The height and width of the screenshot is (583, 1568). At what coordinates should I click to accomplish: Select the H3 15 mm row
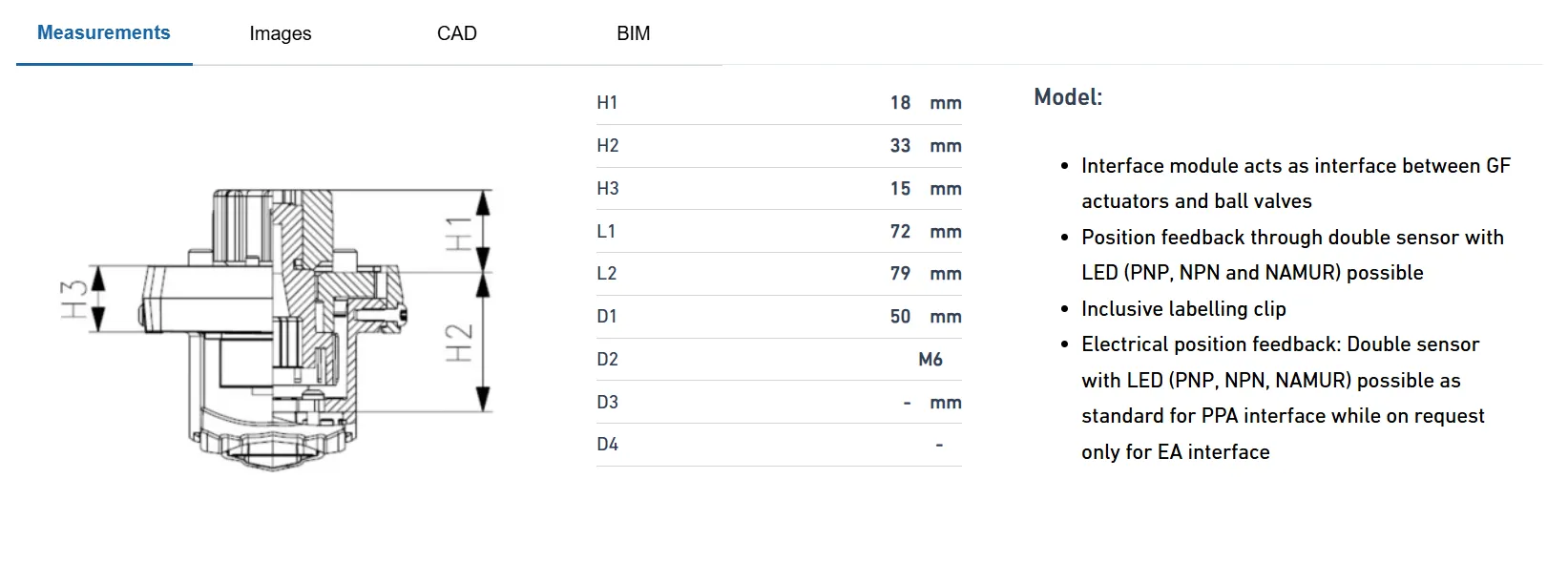[779, 189]
